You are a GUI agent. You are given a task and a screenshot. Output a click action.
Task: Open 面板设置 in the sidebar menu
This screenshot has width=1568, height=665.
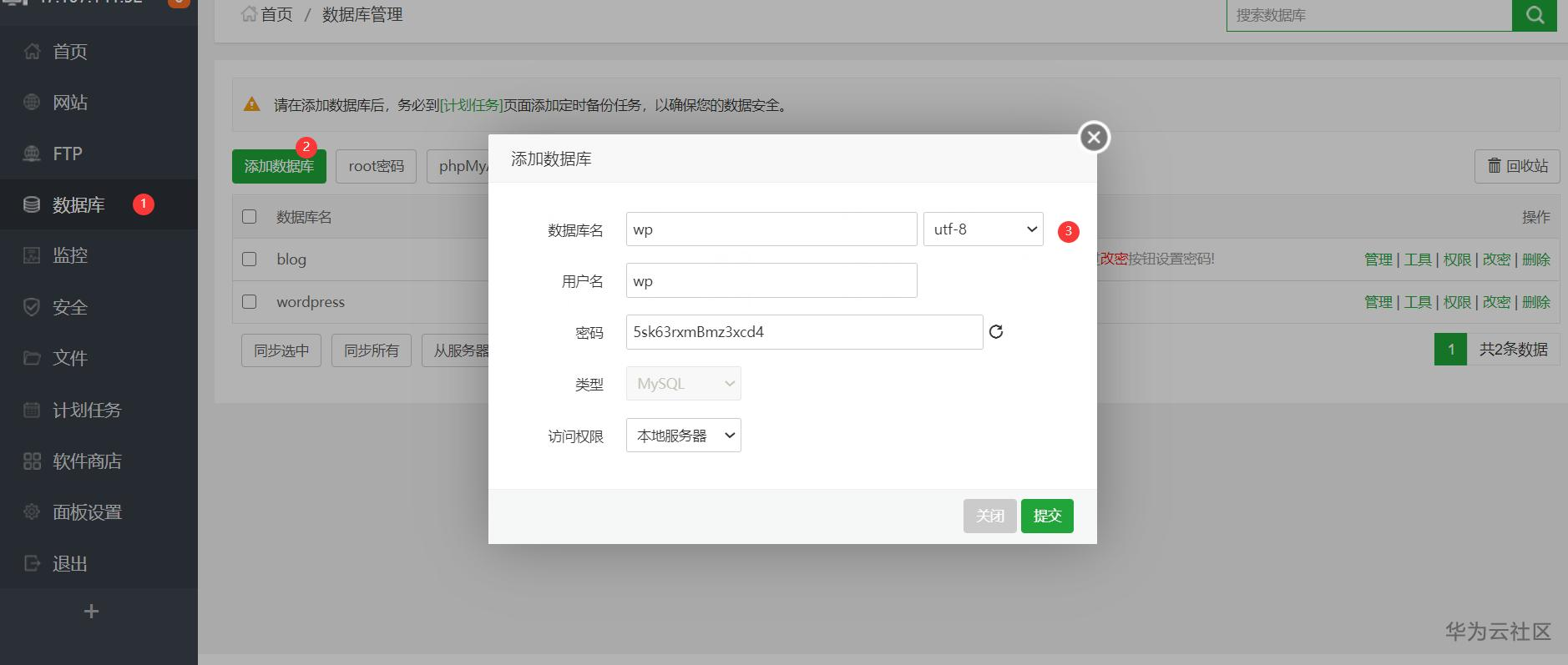(x=87, y=512)
